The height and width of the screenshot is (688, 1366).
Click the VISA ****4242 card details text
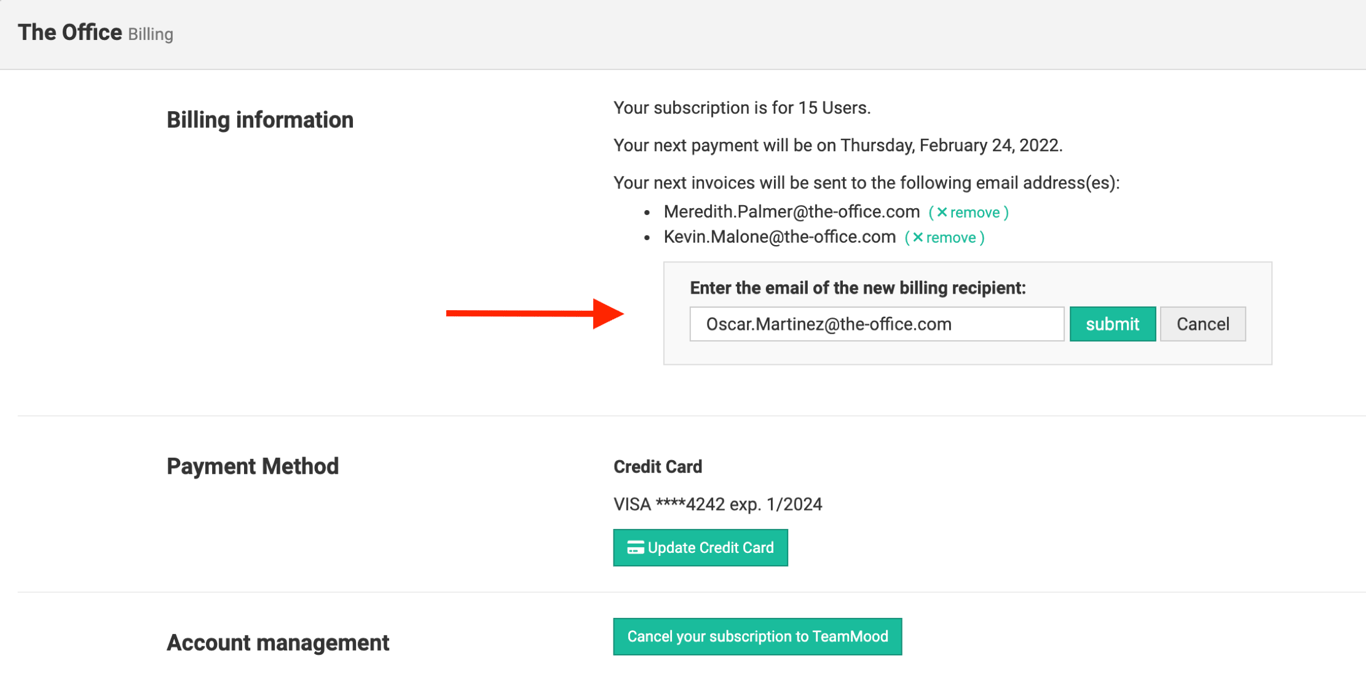(717, 505)
